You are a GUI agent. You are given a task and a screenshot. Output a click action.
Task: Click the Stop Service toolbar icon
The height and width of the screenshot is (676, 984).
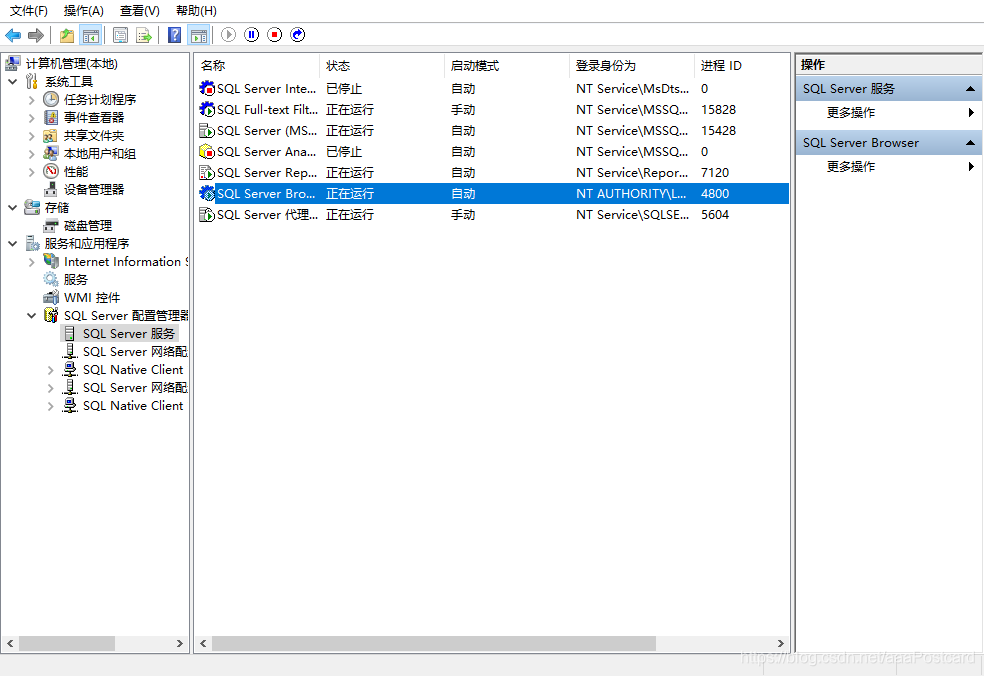274,35
